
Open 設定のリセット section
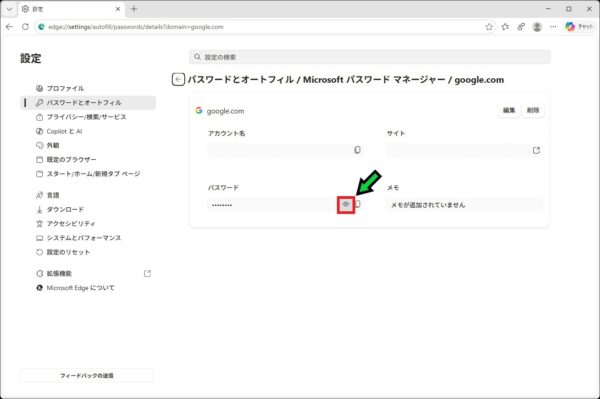click(88, 252)
